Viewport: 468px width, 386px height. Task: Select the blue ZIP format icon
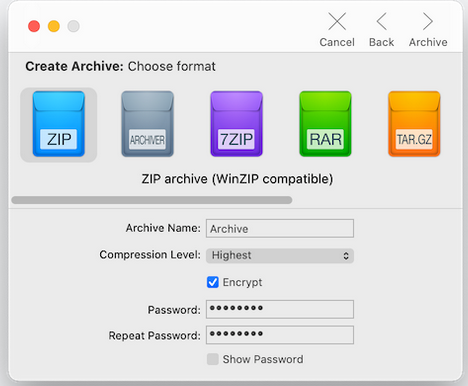[59, 124]
